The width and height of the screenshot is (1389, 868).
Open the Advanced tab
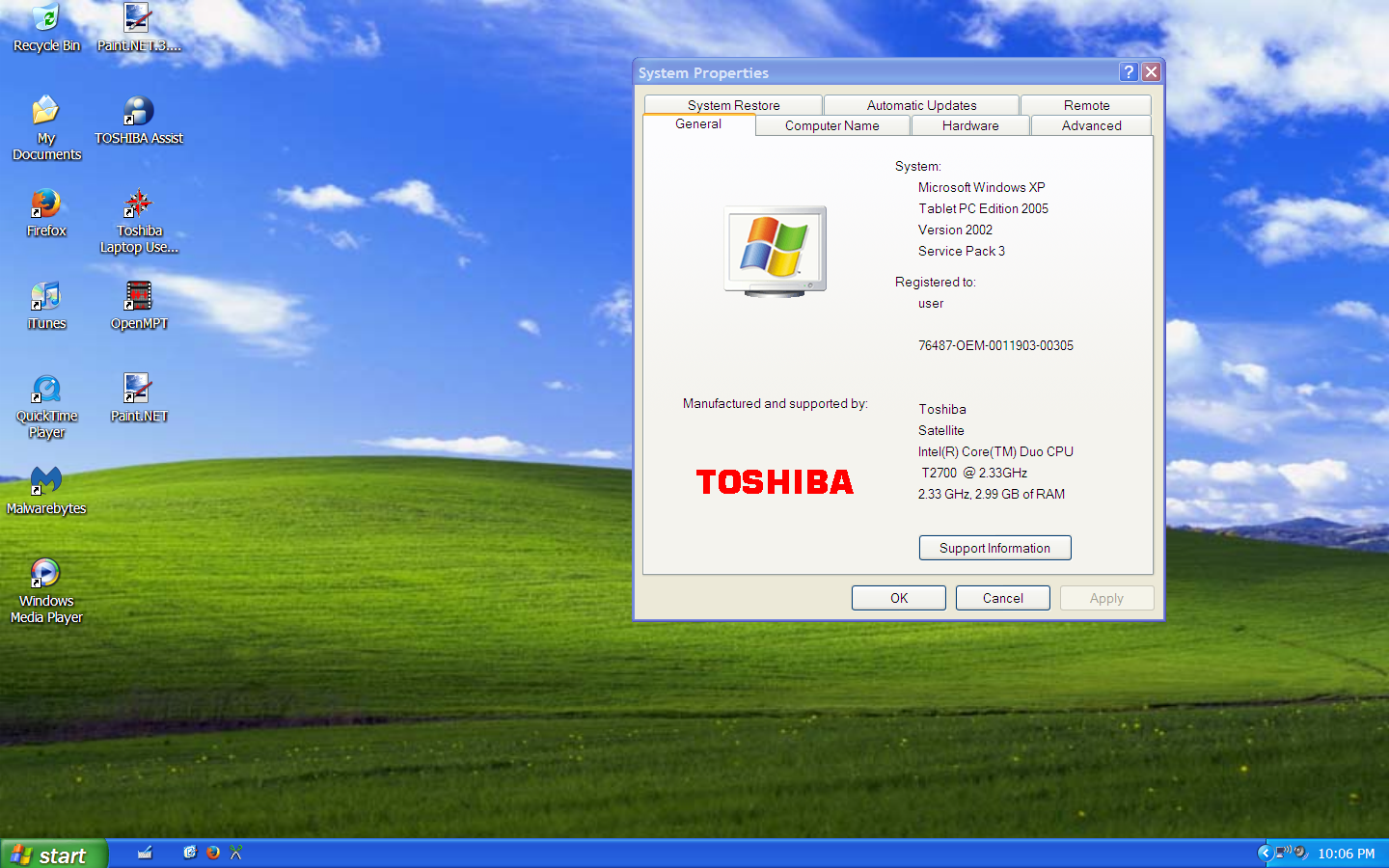(1091, 125)
